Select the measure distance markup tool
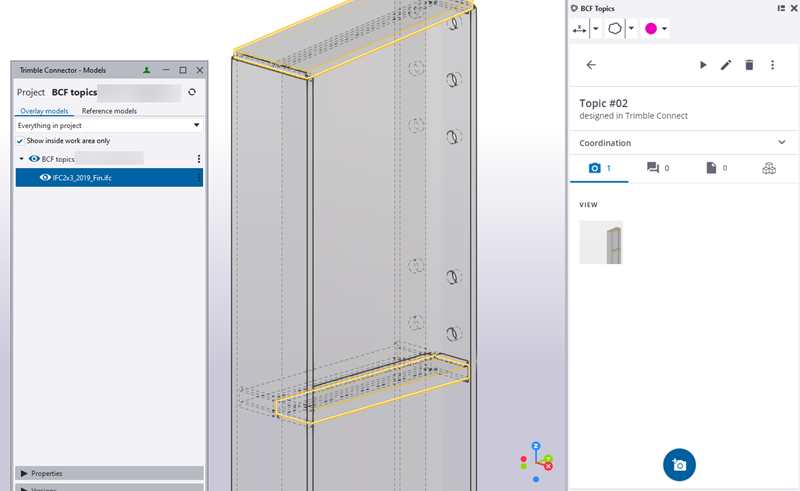The height and width of the screenshot is (491, 800). tap(580, 29)
